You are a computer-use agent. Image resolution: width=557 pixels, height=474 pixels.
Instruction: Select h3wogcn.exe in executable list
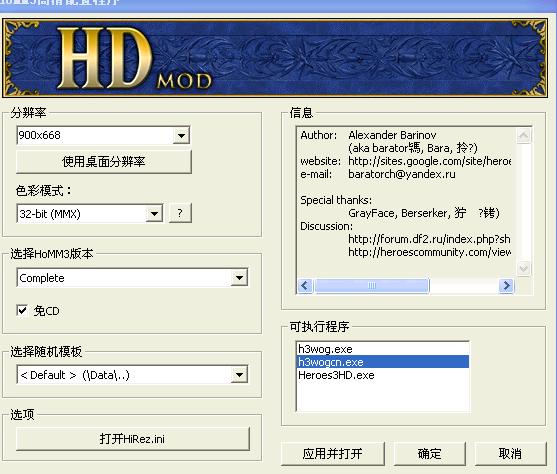tap(383, 362)
